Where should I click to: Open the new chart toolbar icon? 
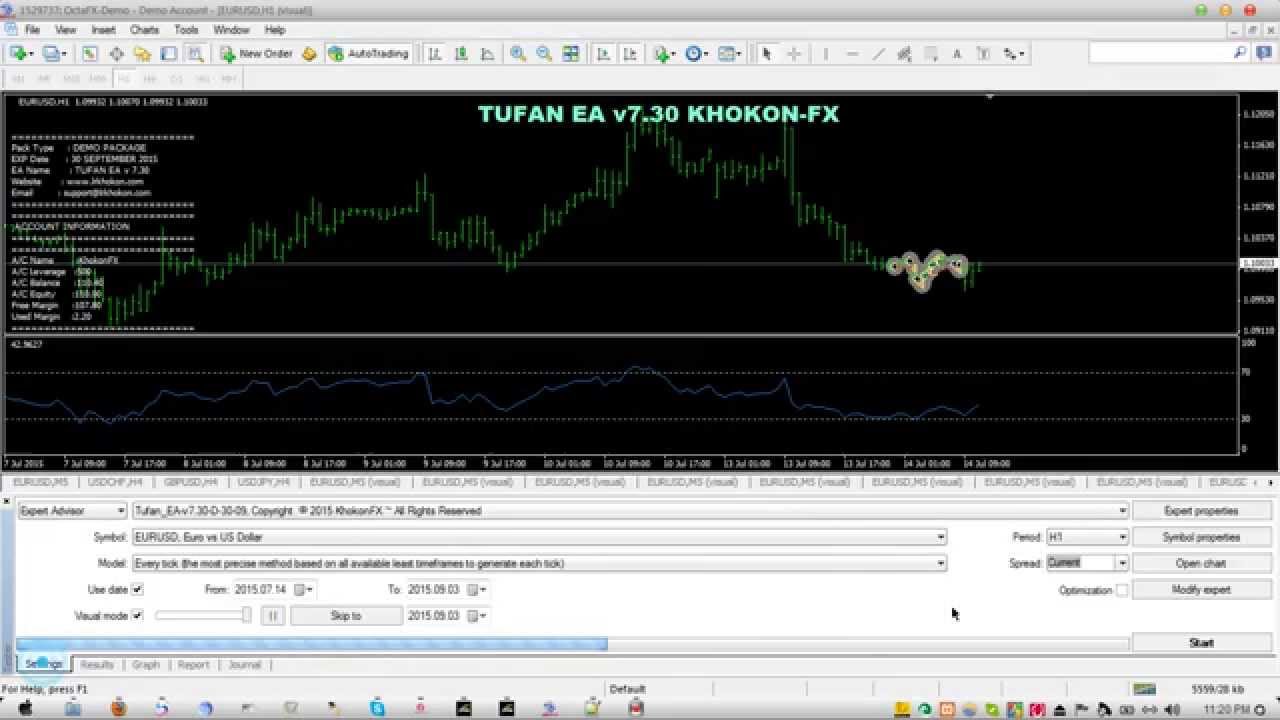pos(19,54)
